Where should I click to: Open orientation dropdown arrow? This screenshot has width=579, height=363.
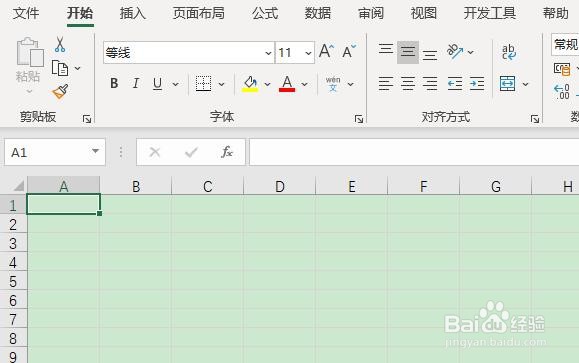coord(471,52)
